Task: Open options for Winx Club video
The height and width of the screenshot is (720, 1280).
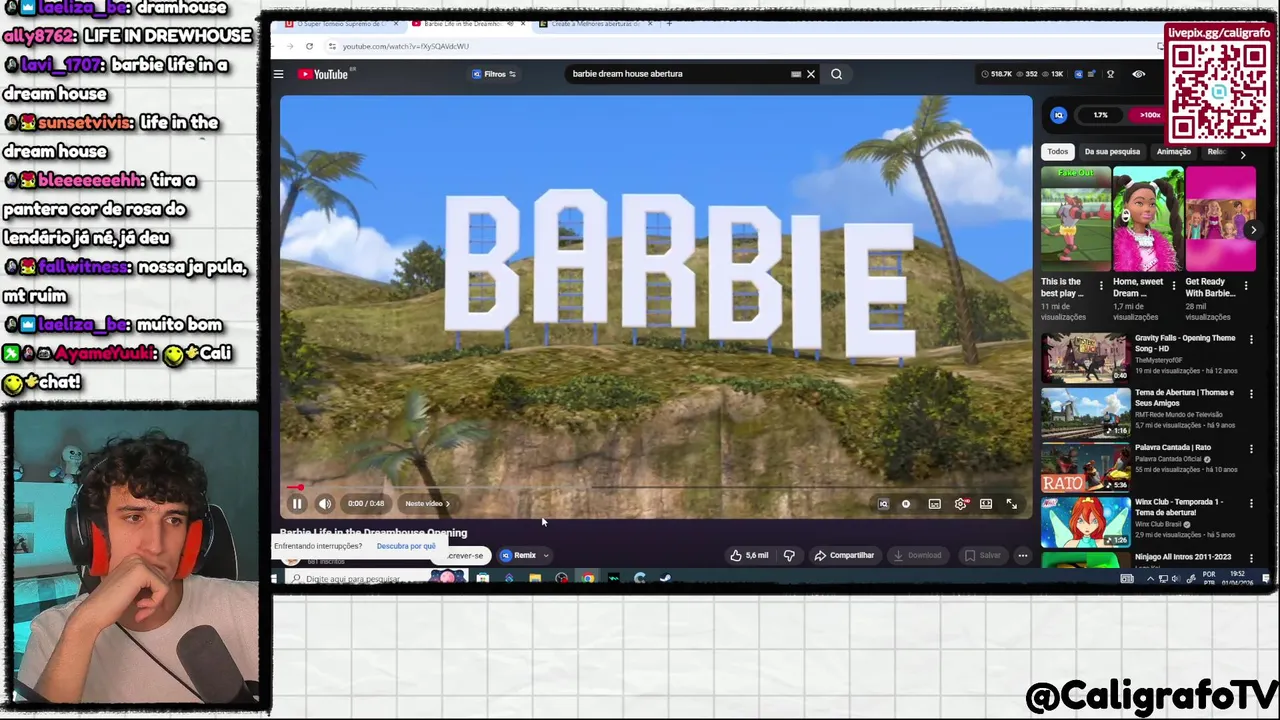Action: tap(1251, 504)
